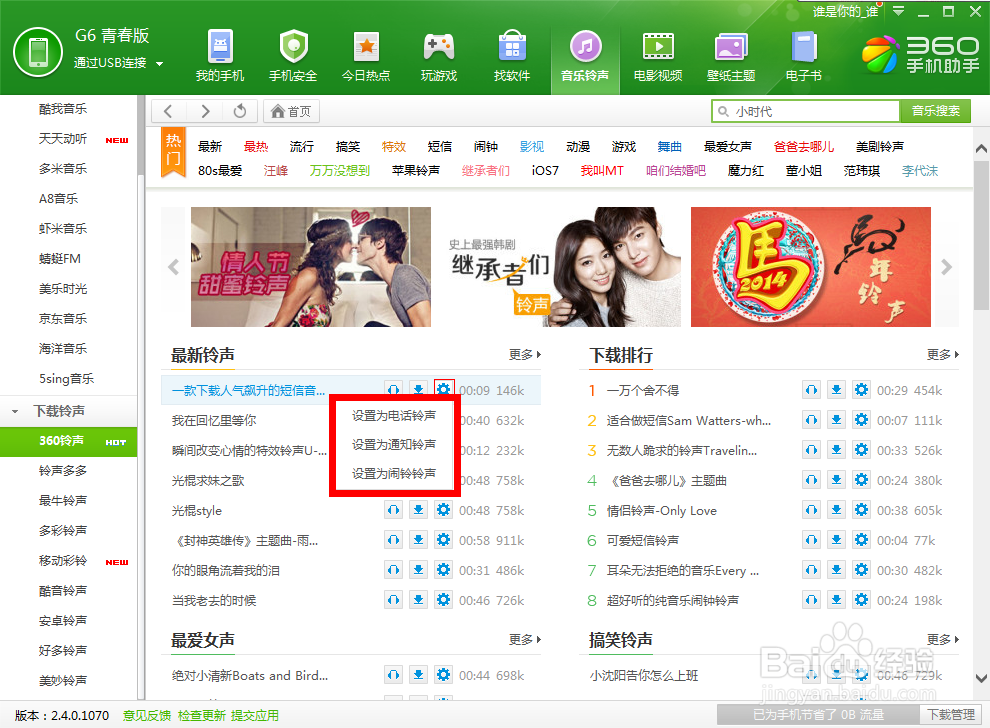Preview ringtone 光棍style with headphone icon
This screenshot has height=728, width=990.
(393, 510)
